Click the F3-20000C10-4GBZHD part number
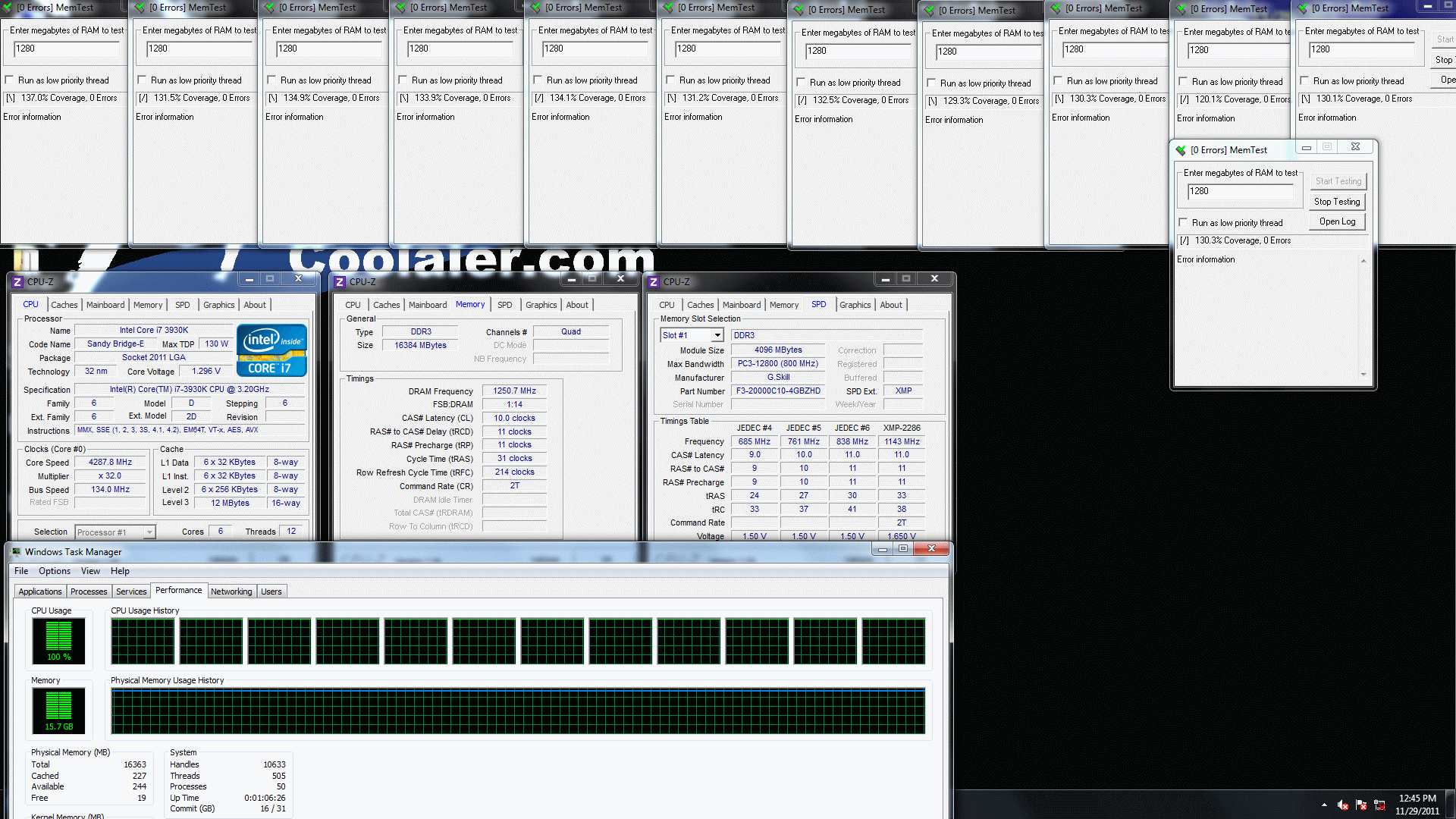 point(778,391)
